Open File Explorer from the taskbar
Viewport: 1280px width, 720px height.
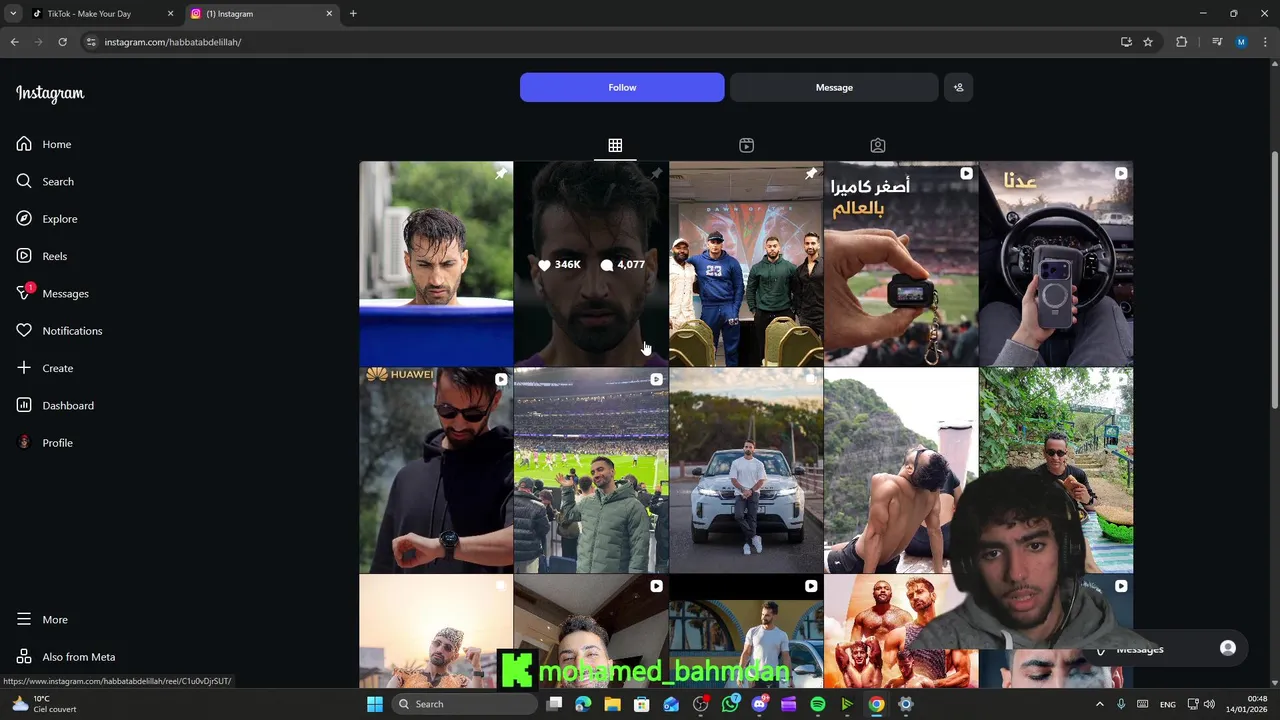tap(612, 704)
